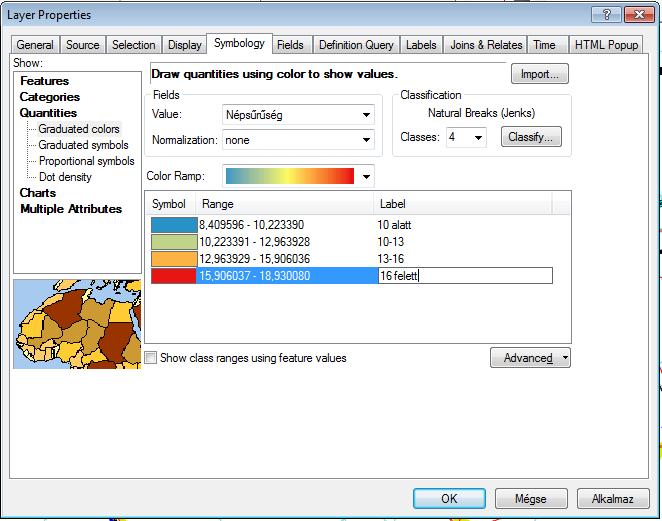
Task: Open the General tab
Action: point(35,45)
